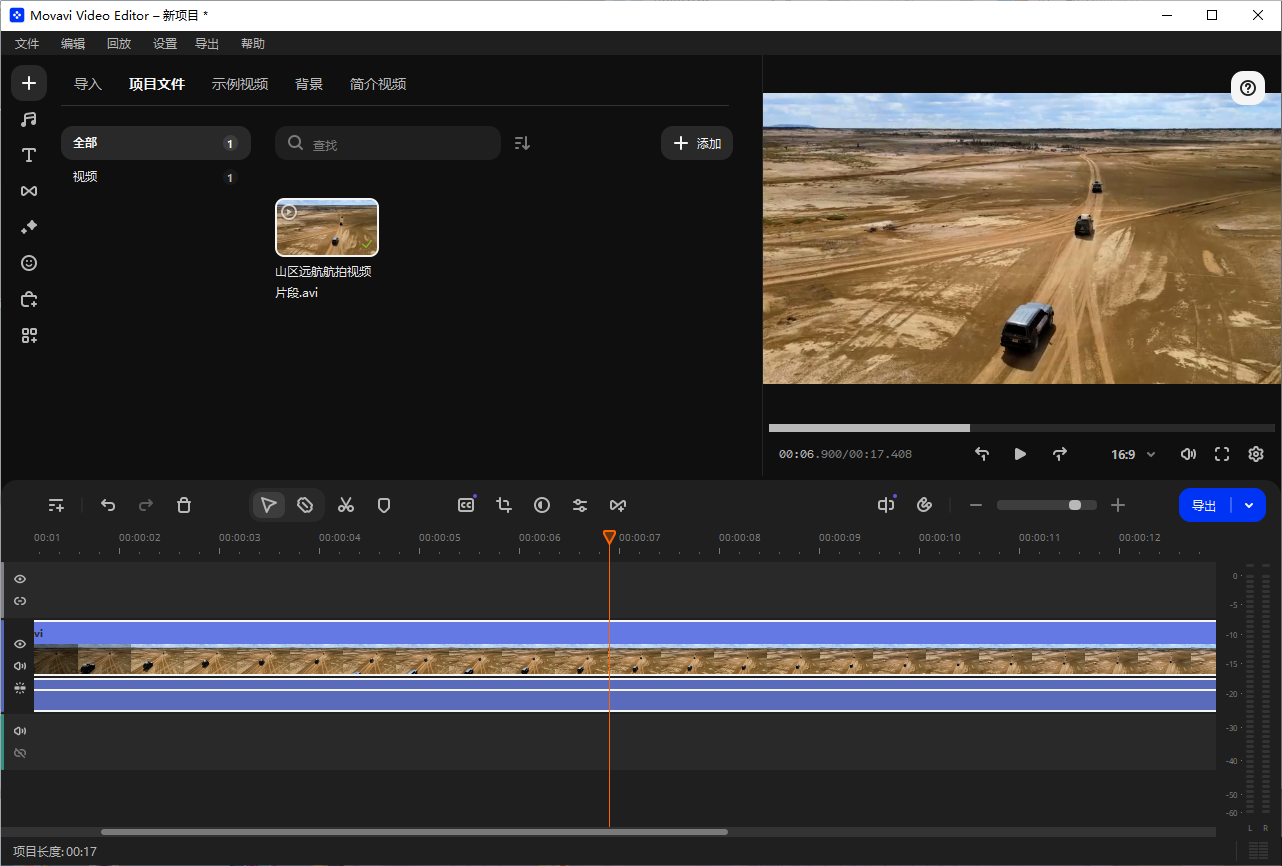The height and width of the screenshot is (866, 1282).
Task: Open the Transitions panel in sidebar
Action: [x=28, y=190]
